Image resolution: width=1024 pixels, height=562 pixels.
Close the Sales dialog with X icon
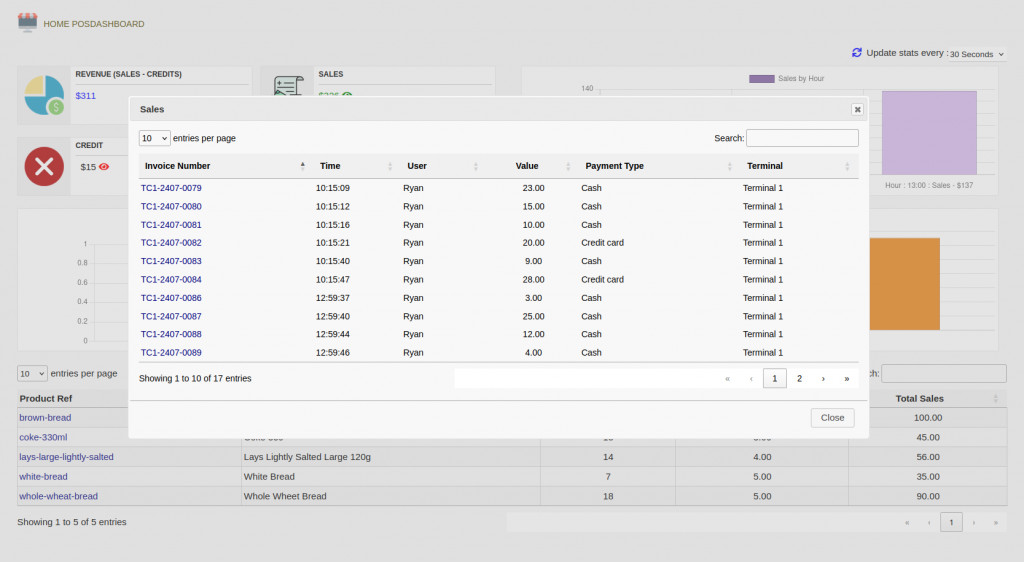[x=857, y=109]
